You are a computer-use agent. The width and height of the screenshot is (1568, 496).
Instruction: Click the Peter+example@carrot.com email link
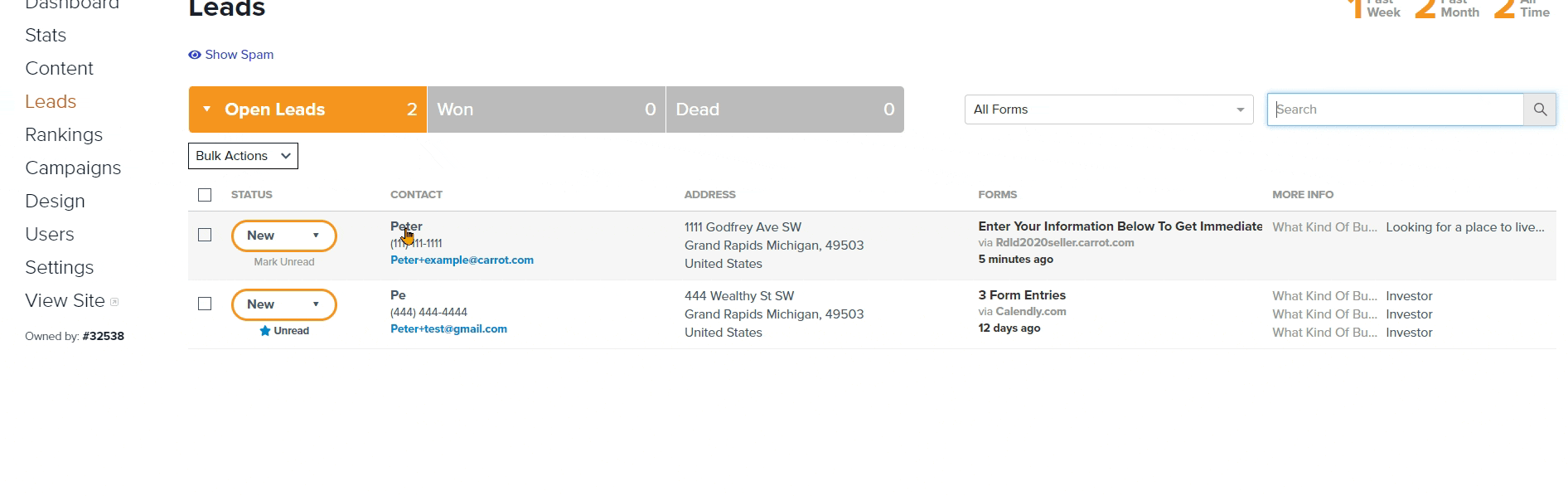462,260
